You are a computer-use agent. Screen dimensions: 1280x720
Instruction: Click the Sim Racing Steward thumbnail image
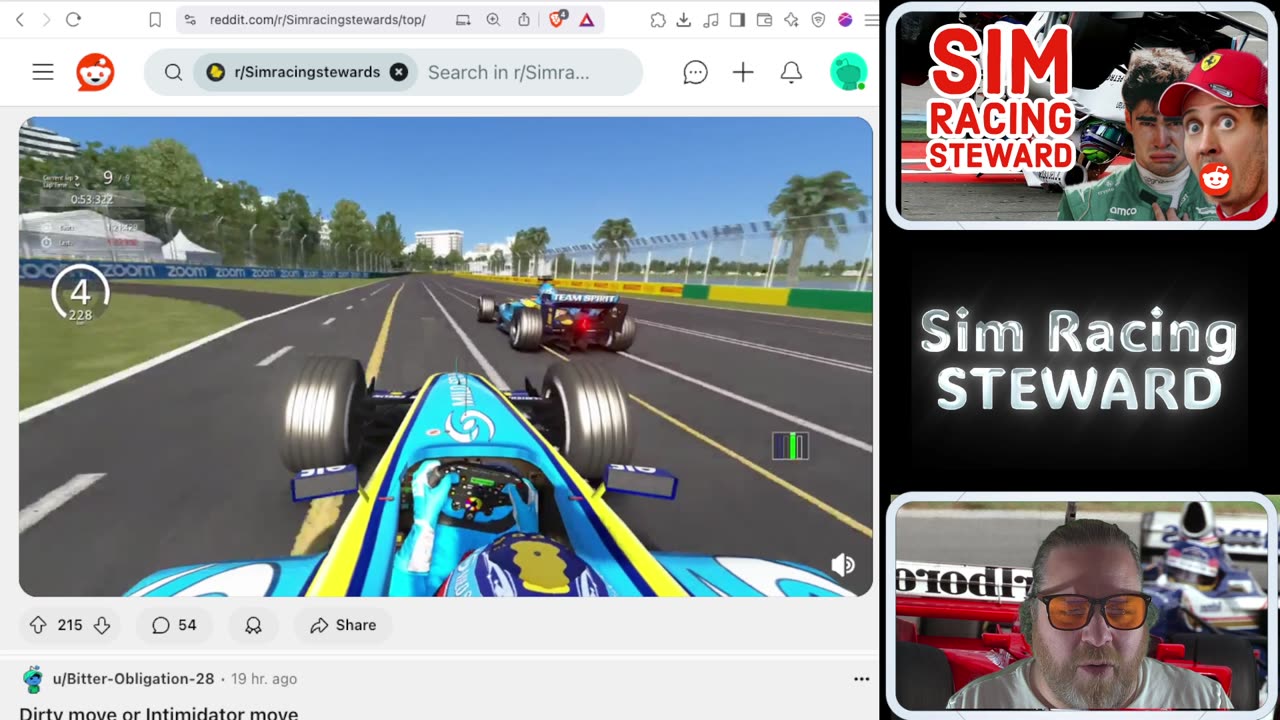(x=1082, y=116)
